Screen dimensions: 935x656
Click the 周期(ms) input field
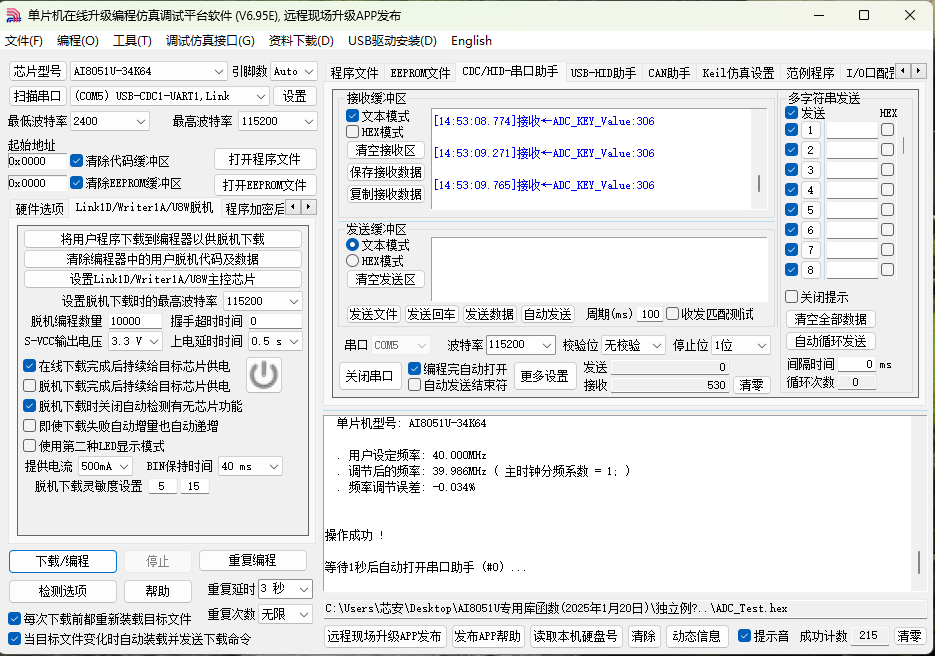[650, 314]
